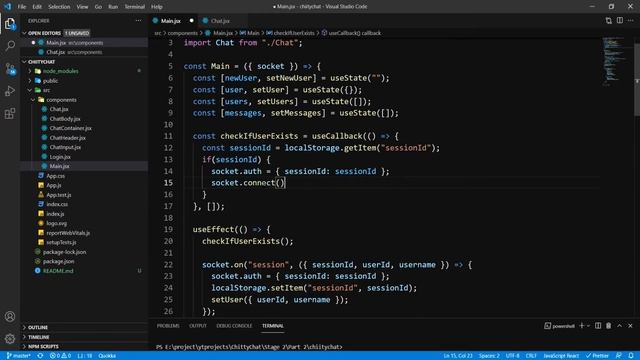Open the Selection menu
This screenshot has width=640, height=360.
tap(59, 7)
